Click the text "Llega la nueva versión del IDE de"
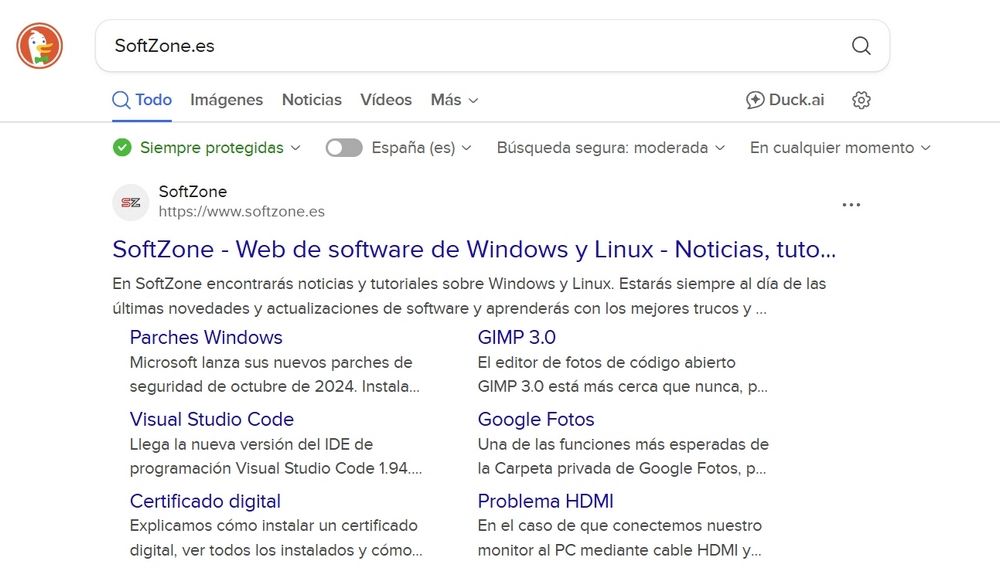The image size is (1000, 575). [x=251, y=444]
